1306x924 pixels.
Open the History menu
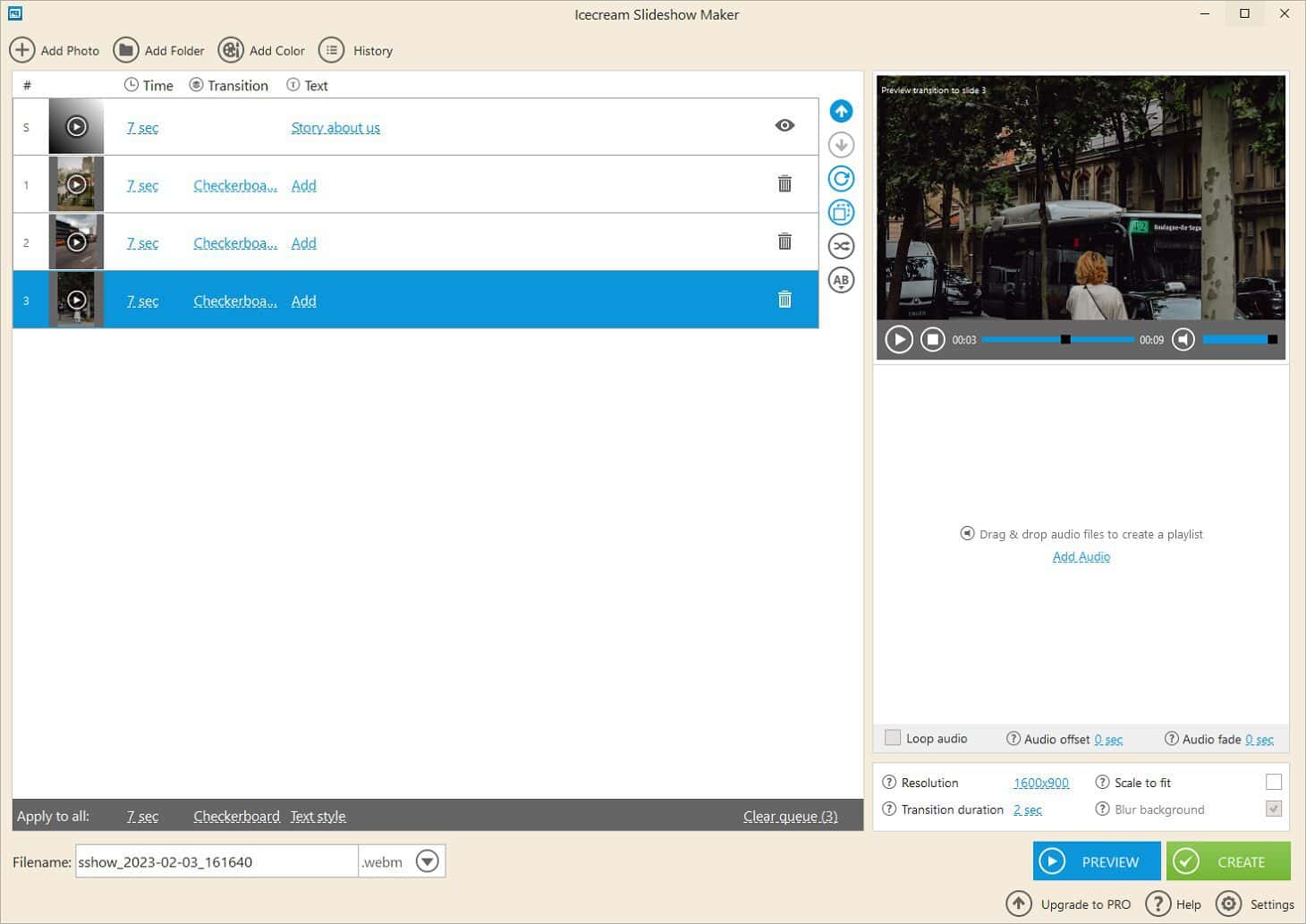[x=356, y=50]
